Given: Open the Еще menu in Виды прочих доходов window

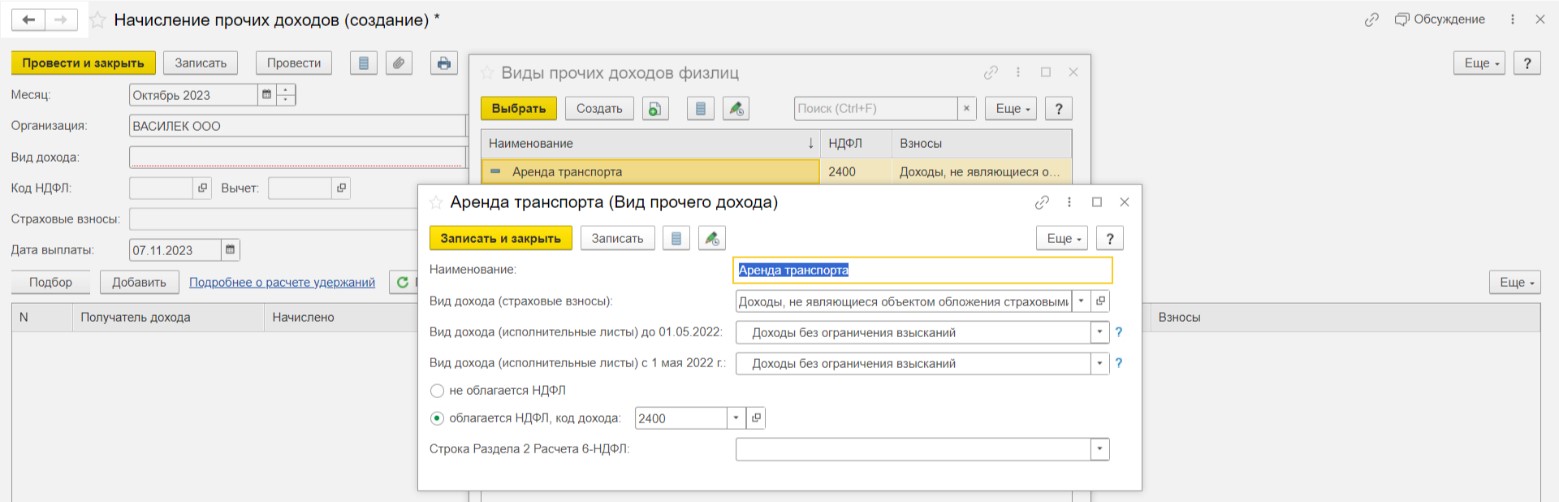Looking at the screenshot, I should click(x=1011, y=109).
